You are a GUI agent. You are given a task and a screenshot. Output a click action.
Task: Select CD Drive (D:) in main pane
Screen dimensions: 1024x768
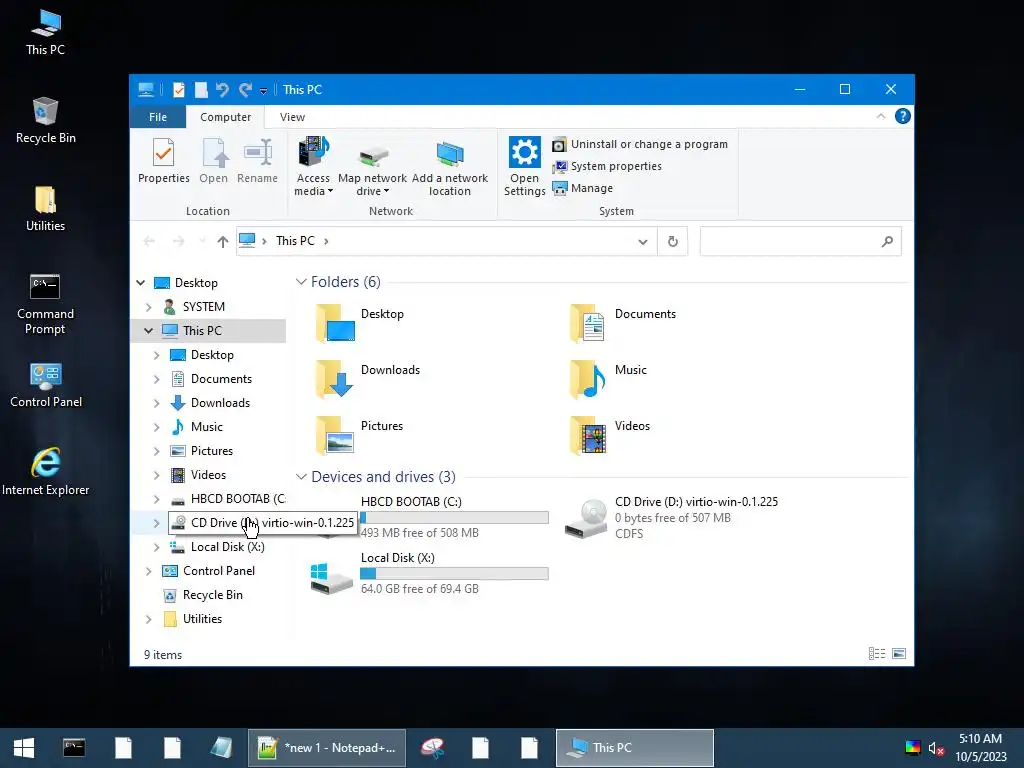point(671,517)
